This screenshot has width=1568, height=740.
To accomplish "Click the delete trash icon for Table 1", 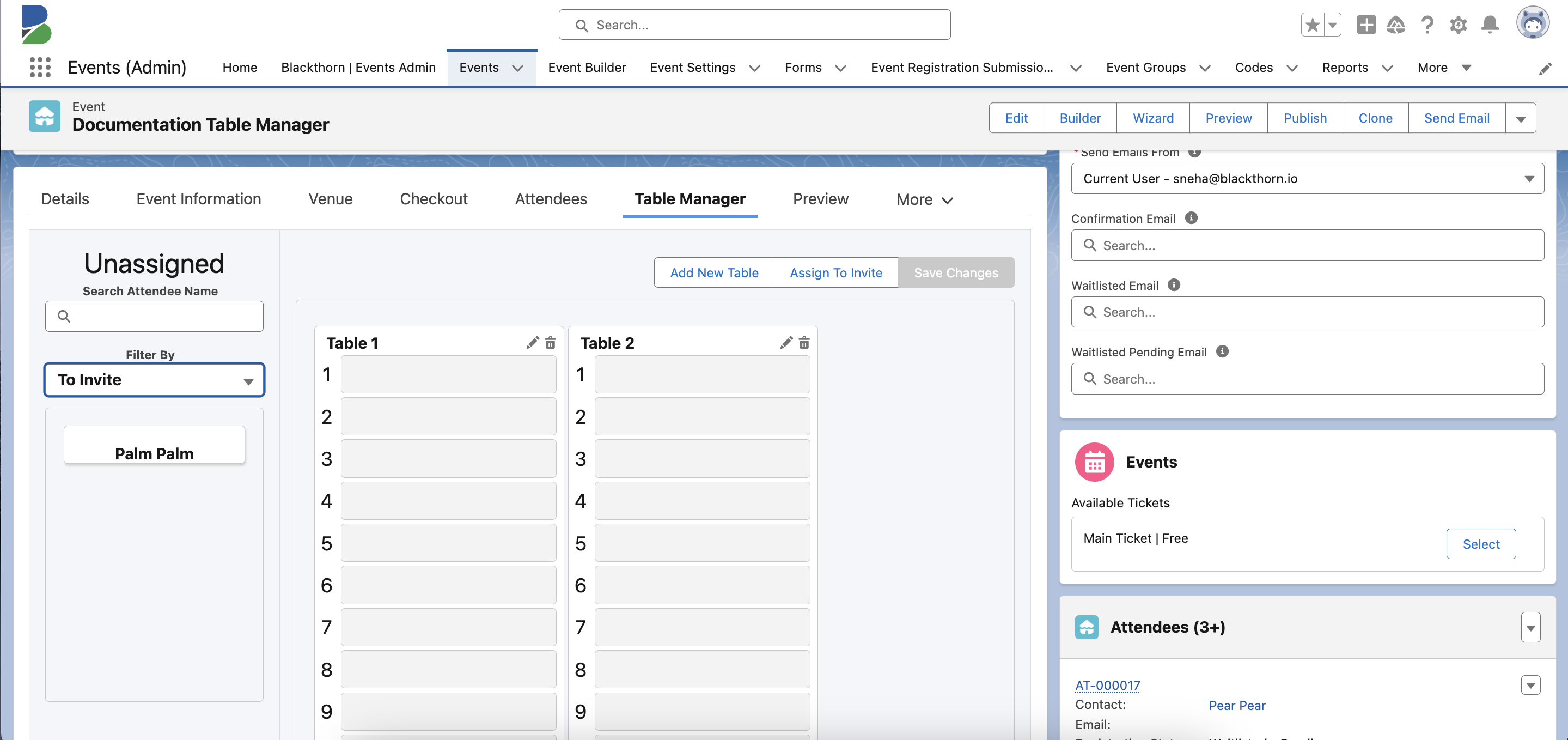I will click(550, 343).
